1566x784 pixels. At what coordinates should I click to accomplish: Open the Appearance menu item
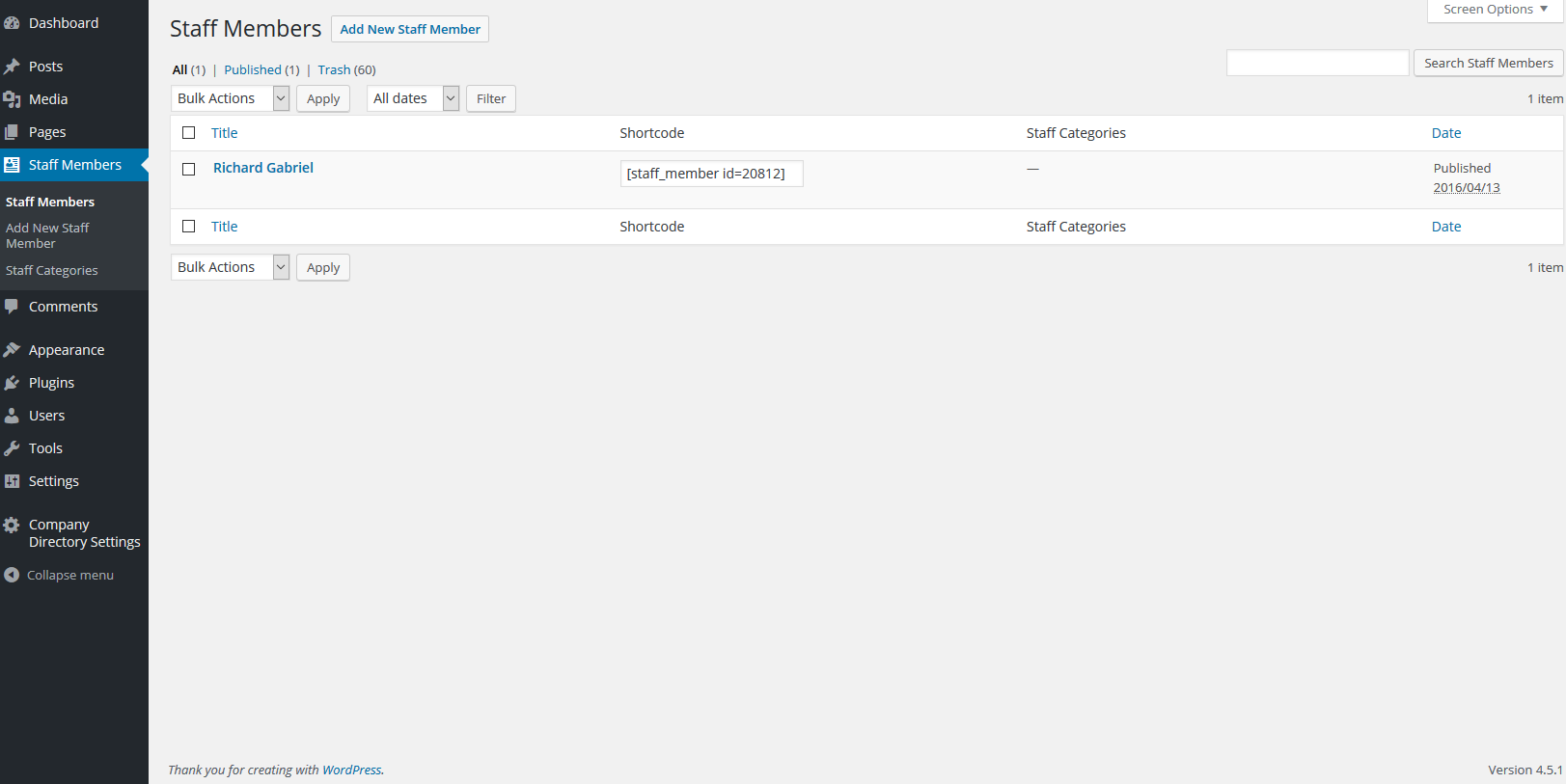pyautogui.click(x=67, y=350)
